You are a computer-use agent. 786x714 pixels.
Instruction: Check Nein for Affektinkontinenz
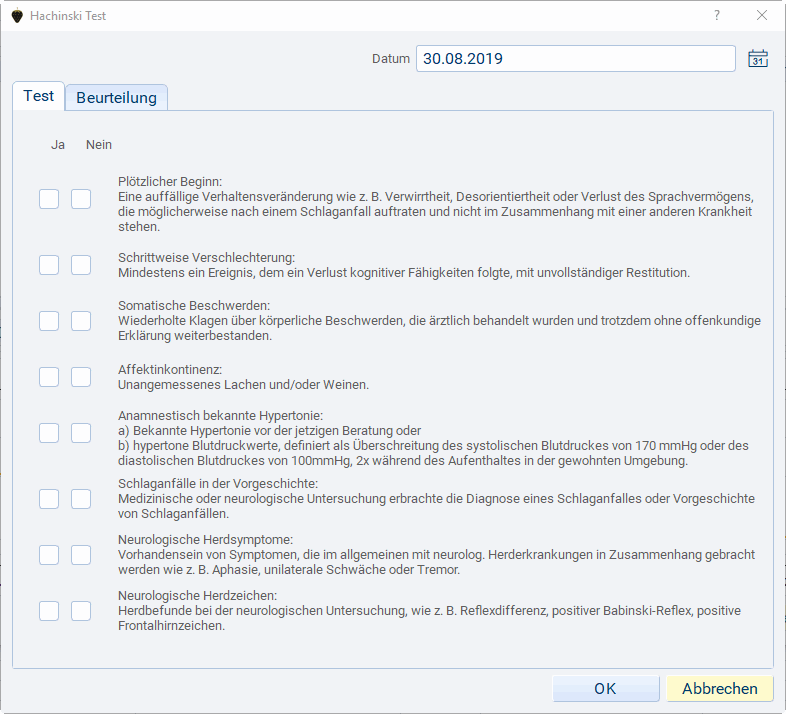[x=81, y=377]
